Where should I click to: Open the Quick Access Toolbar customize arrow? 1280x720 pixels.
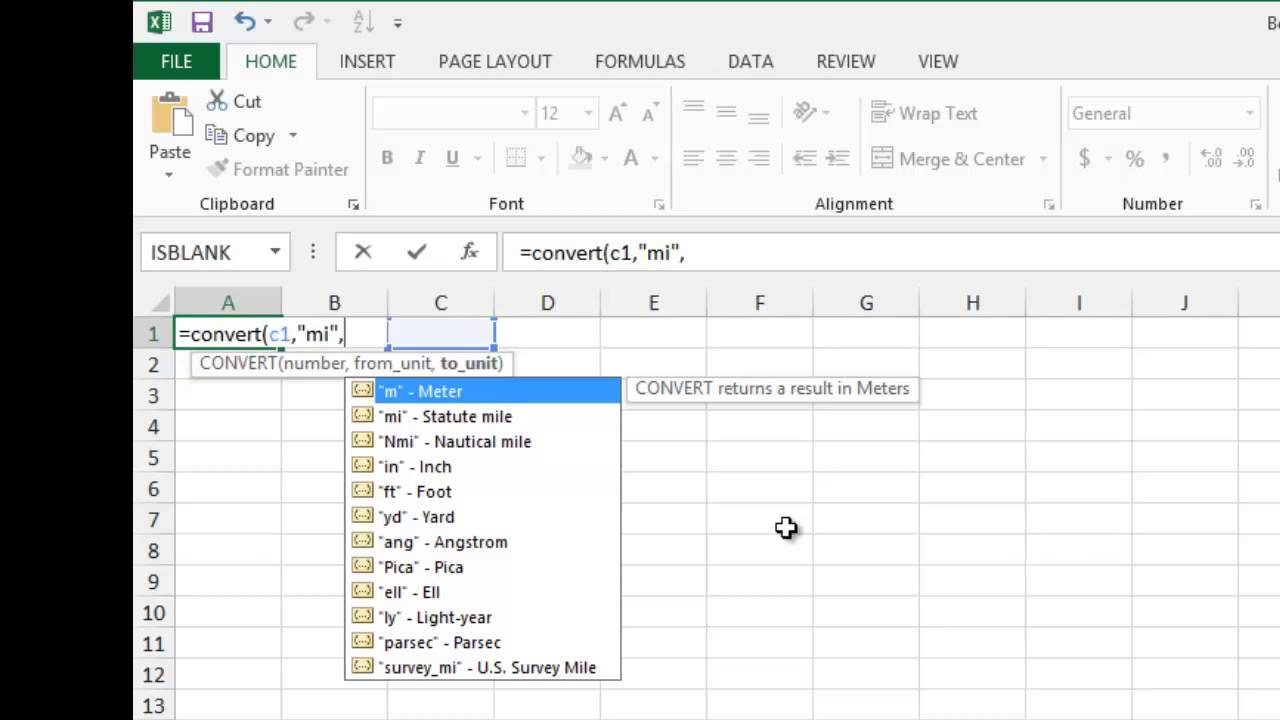click(x=398, y=23)
